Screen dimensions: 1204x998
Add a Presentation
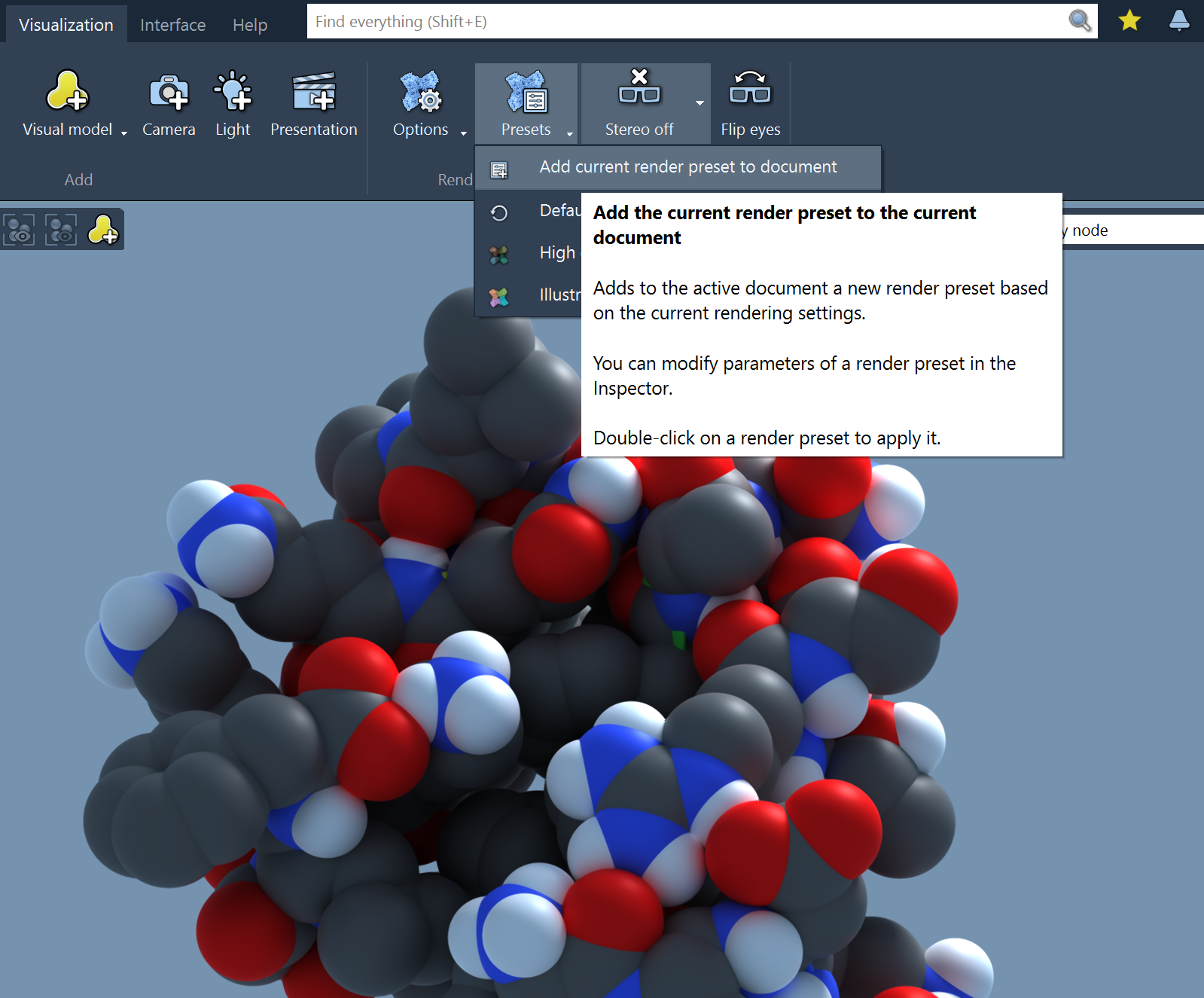[314, 104]
